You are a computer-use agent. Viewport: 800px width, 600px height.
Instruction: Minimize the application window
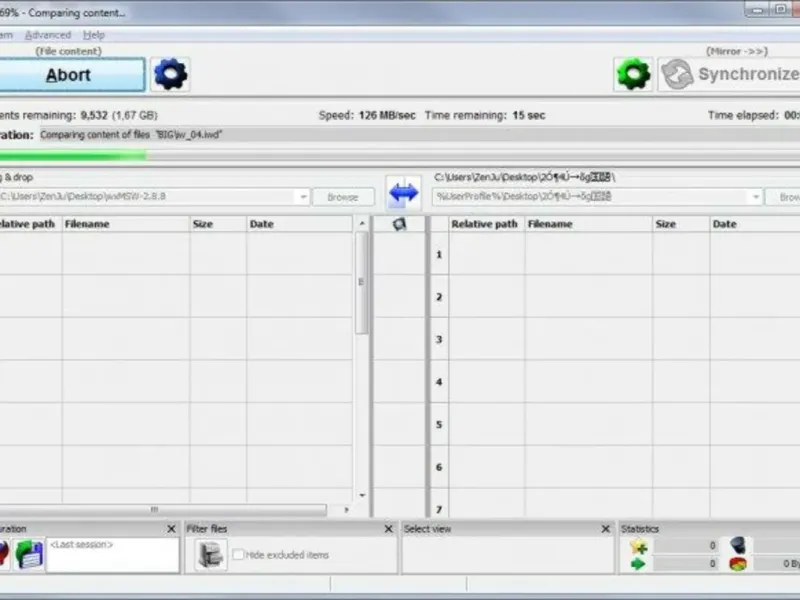tap(757, 10)
